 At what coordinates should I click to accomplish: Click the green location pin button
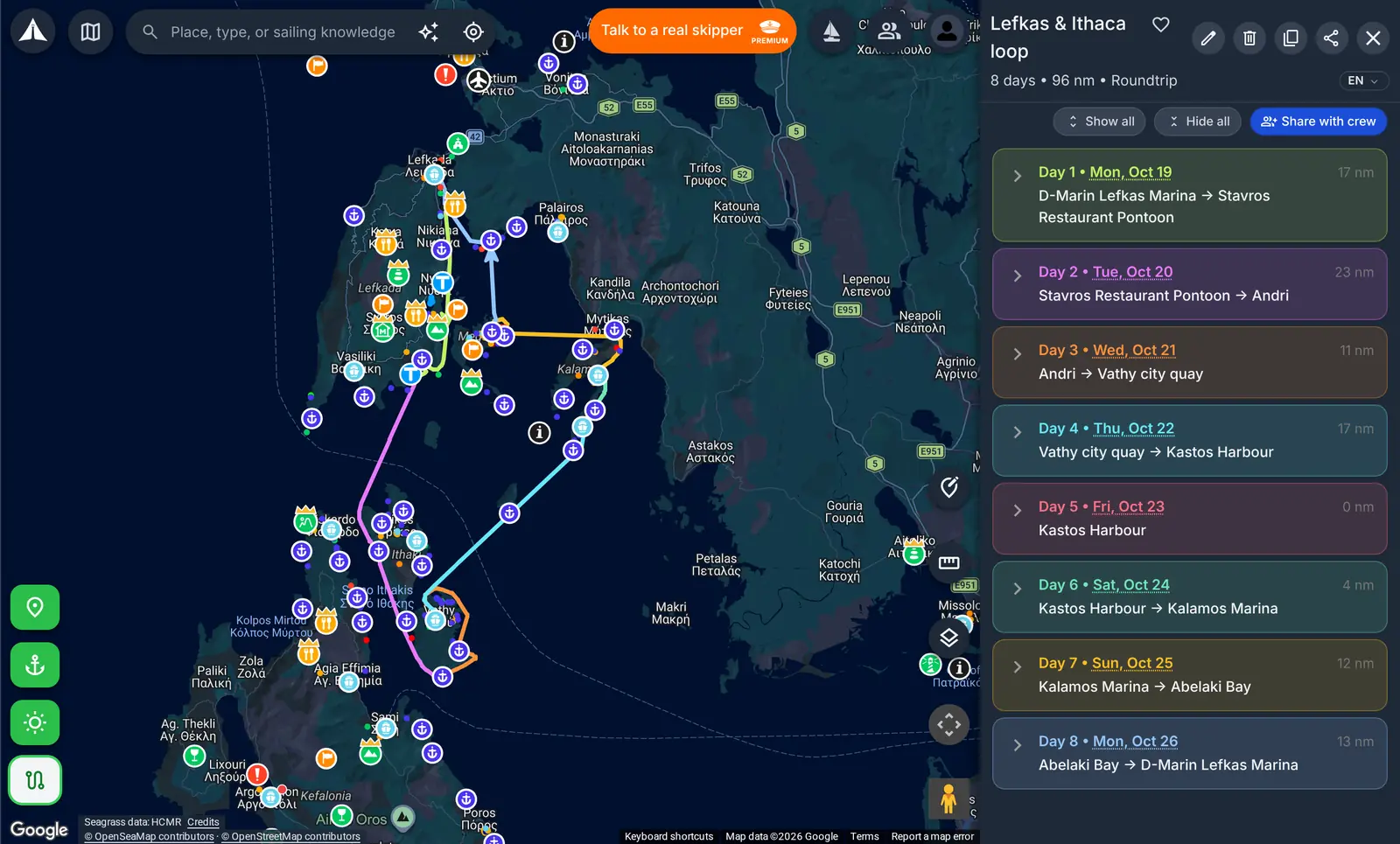[35, 607]
